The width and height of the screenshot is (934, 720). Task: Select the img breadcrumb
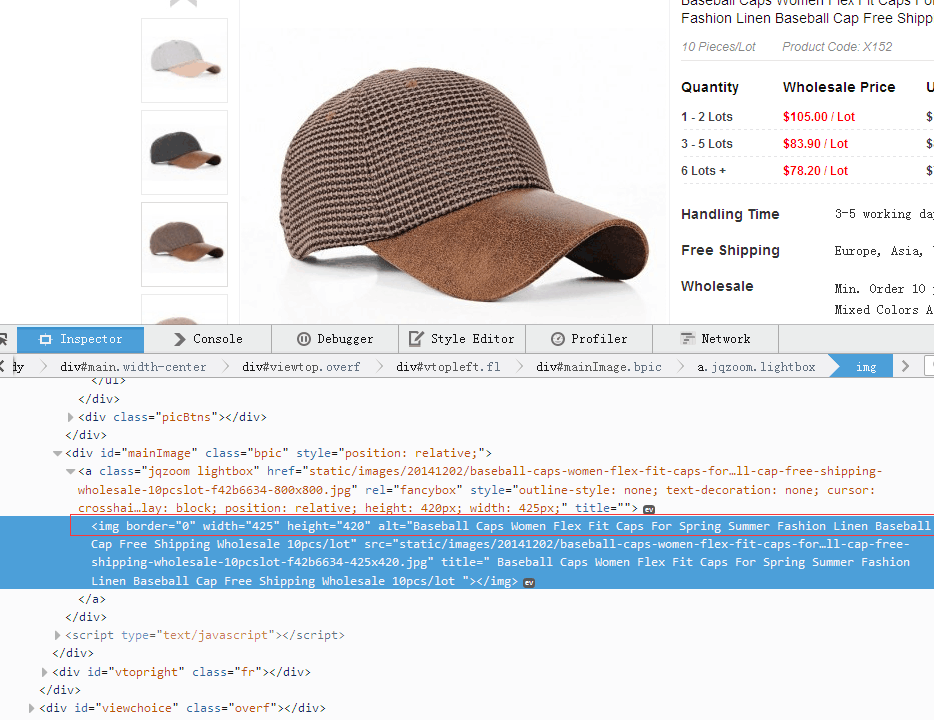pyautogui.click(x=865, y=367)
